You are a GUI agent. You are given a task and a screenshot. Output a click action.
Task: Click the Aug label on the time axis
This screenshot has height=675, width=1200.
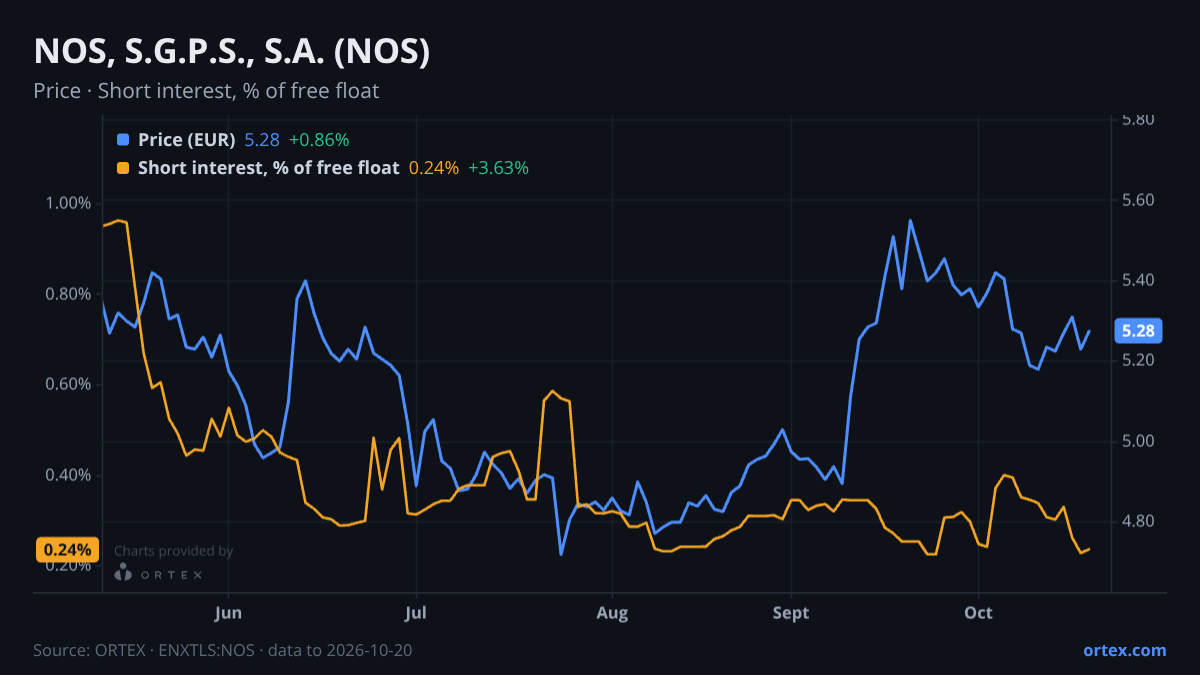[612, 612]
